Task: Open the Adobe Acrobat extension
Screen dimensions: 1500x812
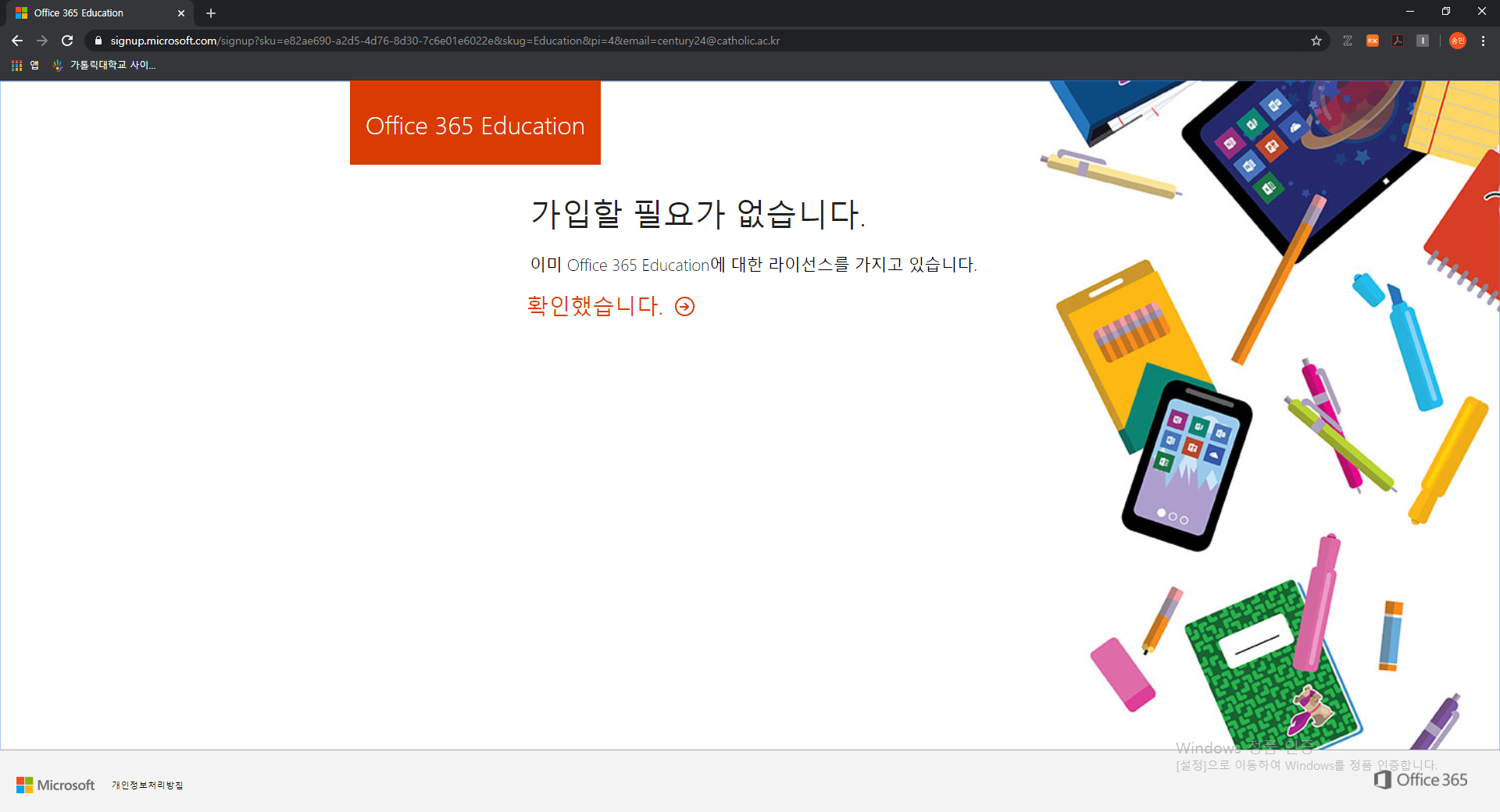Action: pos(1398,41)
